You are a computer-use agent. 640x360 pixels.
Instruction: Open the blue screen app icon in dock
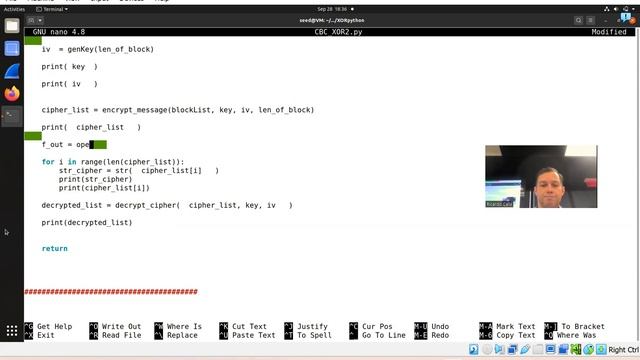coord(12,49)
